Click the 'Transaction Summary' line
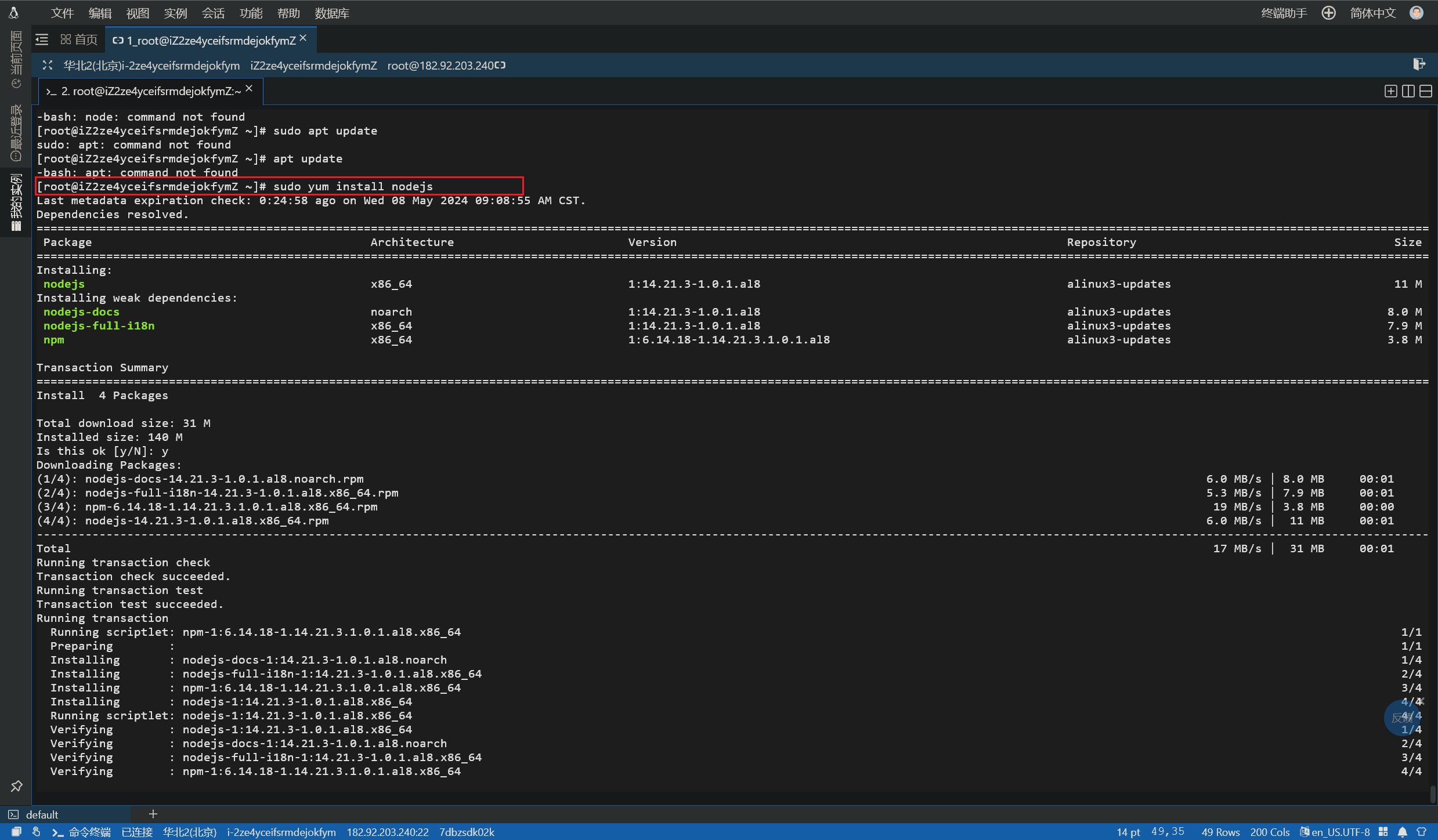The image size is (1438, 840). point(103,367)
